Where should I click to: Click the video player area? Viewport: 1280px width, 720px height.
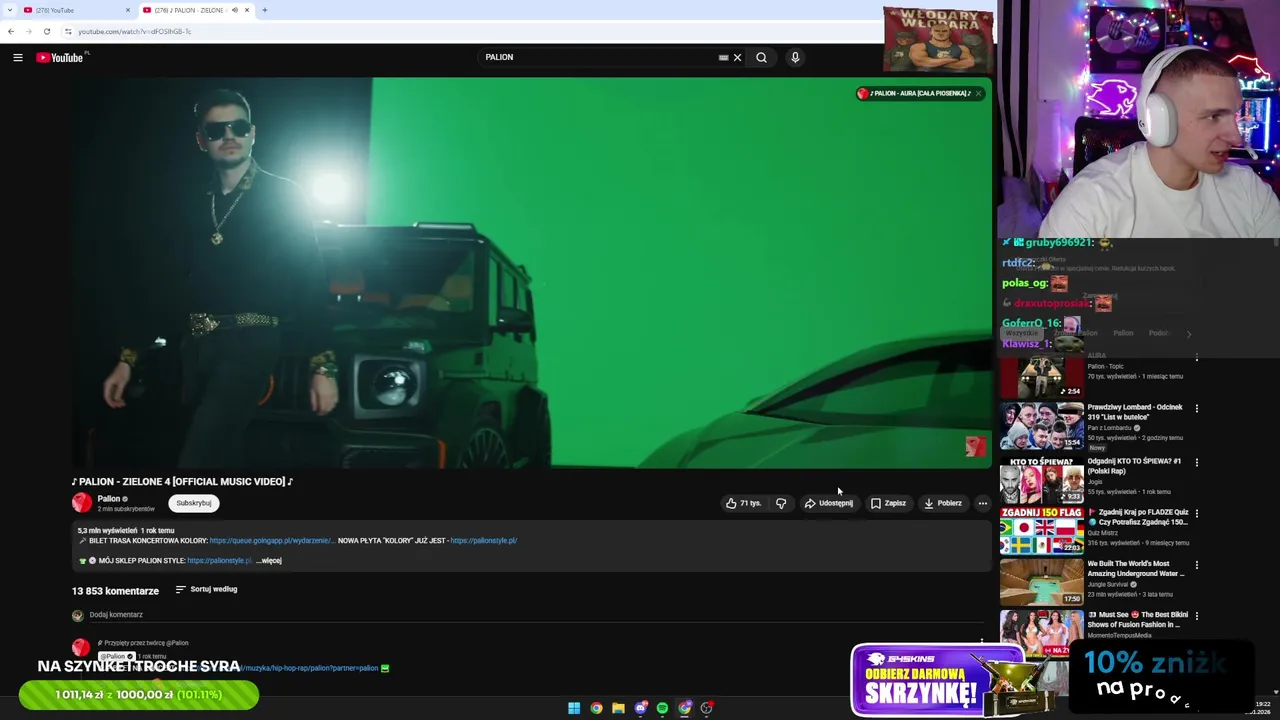point(531,273)
